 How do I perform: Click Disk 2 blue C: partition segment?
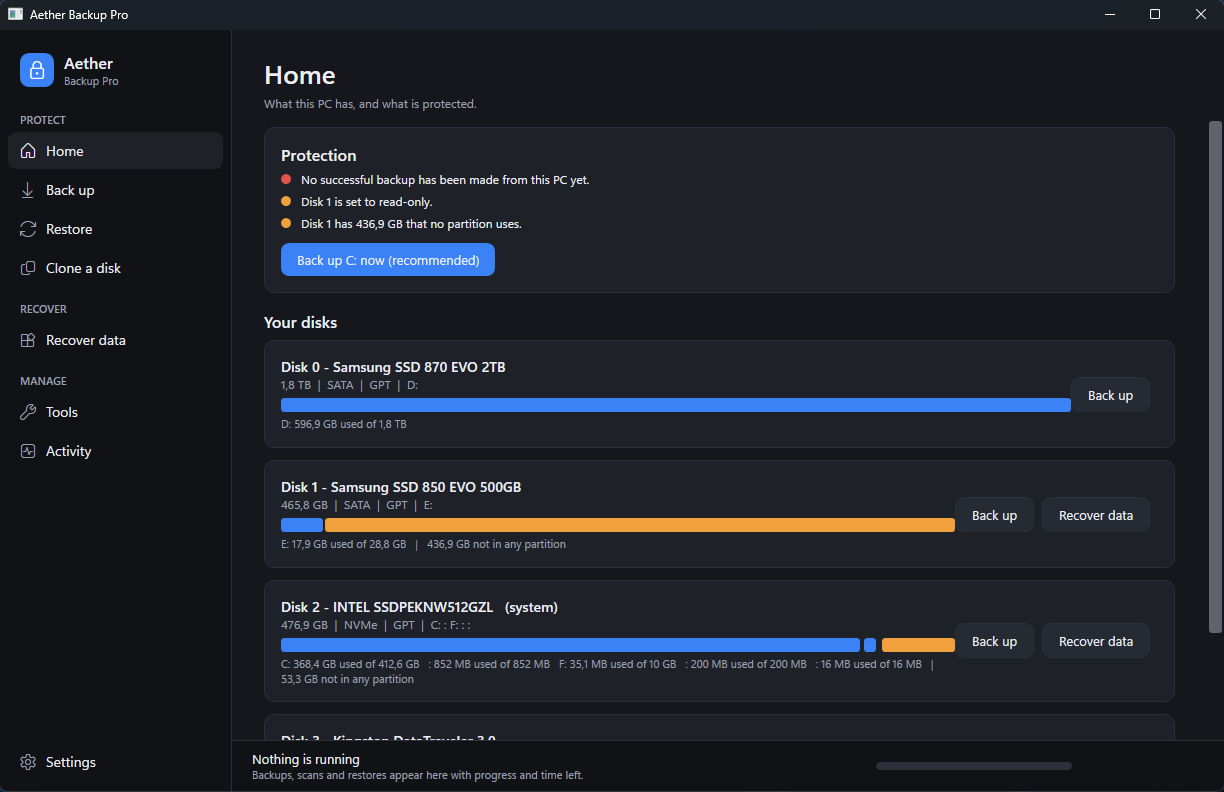(x=570, y=645)
